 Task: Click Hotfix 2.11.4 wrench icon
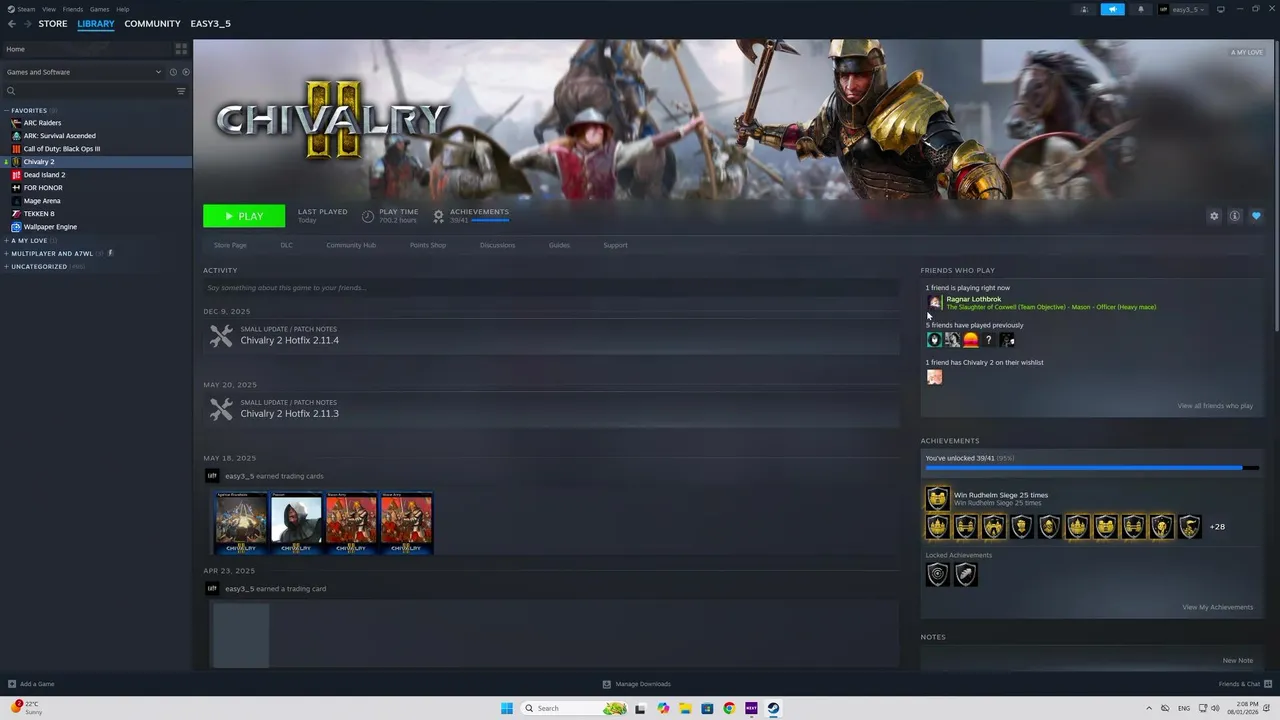[x=221, y=336]
